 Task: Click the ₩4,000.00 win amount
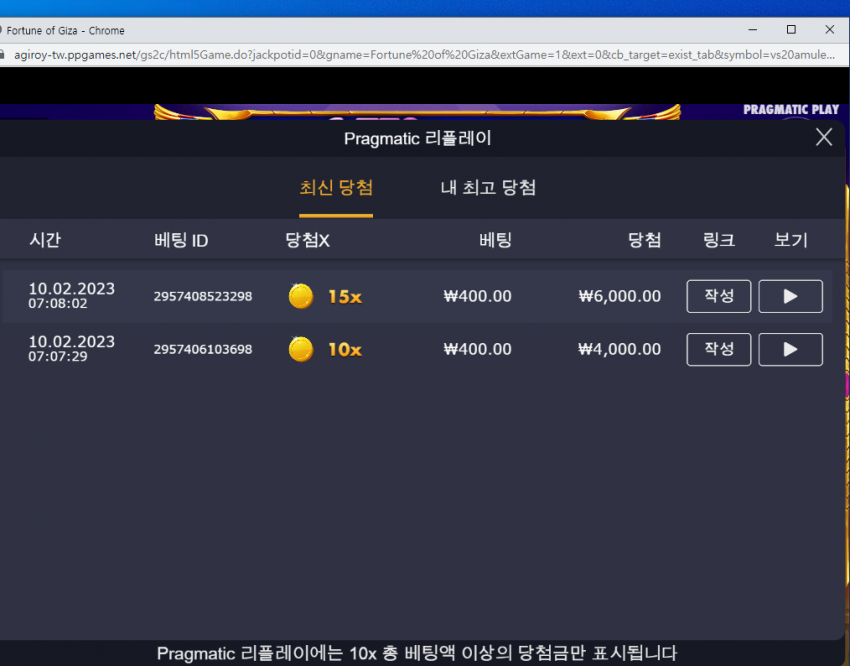pos(620,349)
